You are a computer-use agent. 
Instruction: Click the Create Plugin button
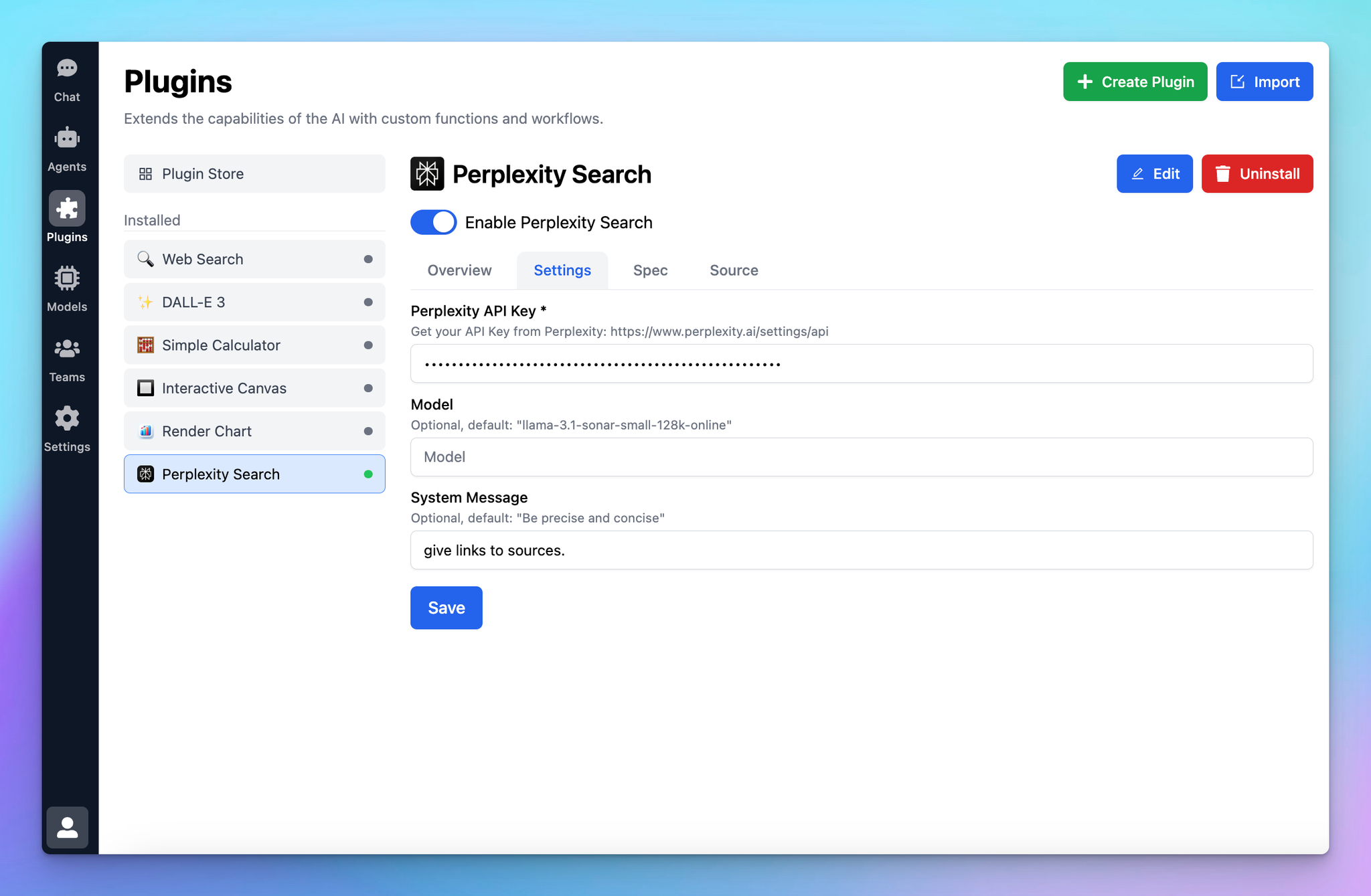pyautogui.click(x=1135, y=82)
